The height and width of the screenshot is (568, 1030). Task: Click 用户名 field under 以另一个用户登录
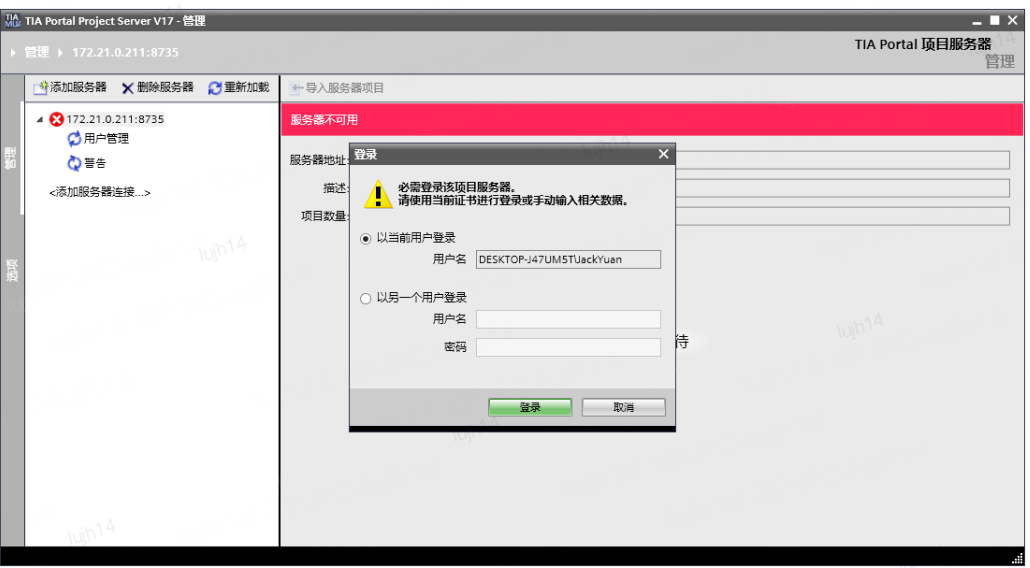[568, 319]
